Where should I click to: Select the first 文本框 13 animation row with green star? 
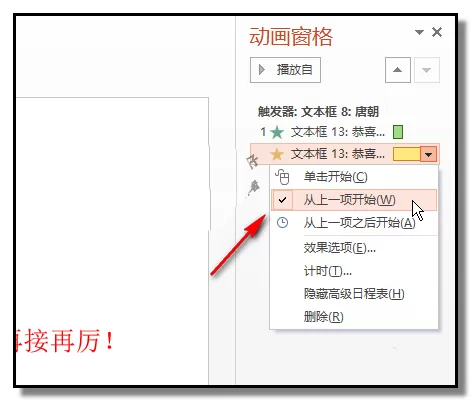[x=345, y=132]
